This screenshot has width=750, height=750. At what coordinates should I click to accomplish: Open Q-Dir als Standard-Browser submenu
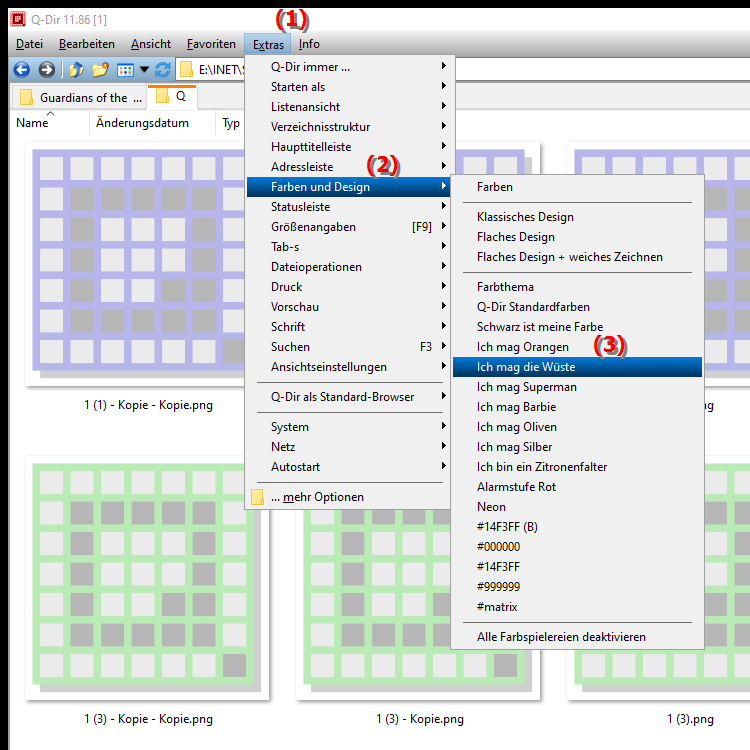(348, 397)
